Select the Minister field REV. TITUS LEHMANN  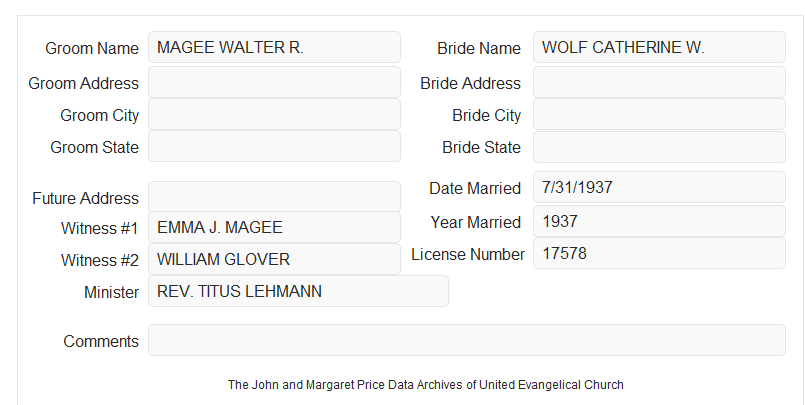298,291
